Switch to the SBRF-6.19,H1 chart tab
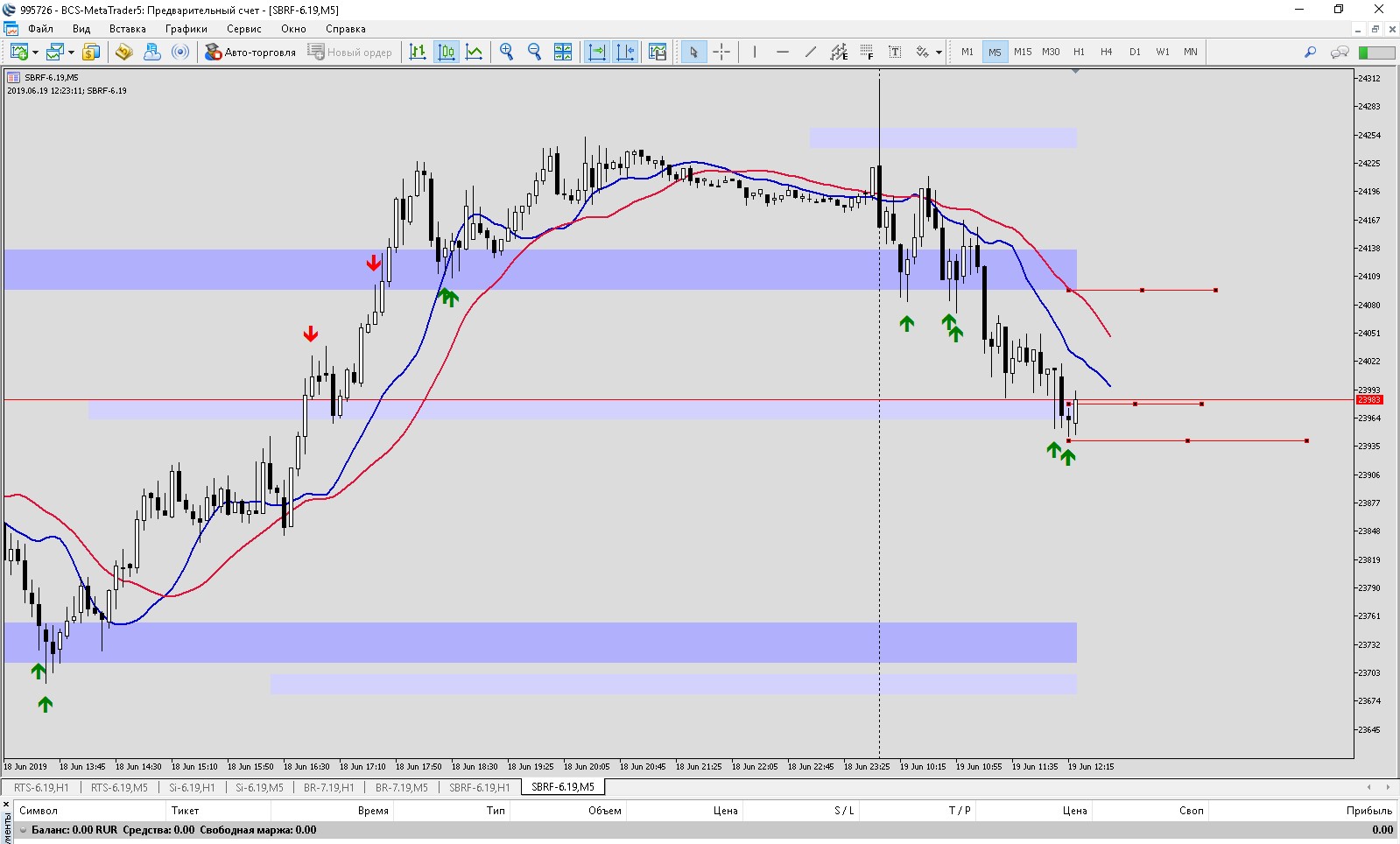Screen dimensions: 1400x844 click(480, 787)
